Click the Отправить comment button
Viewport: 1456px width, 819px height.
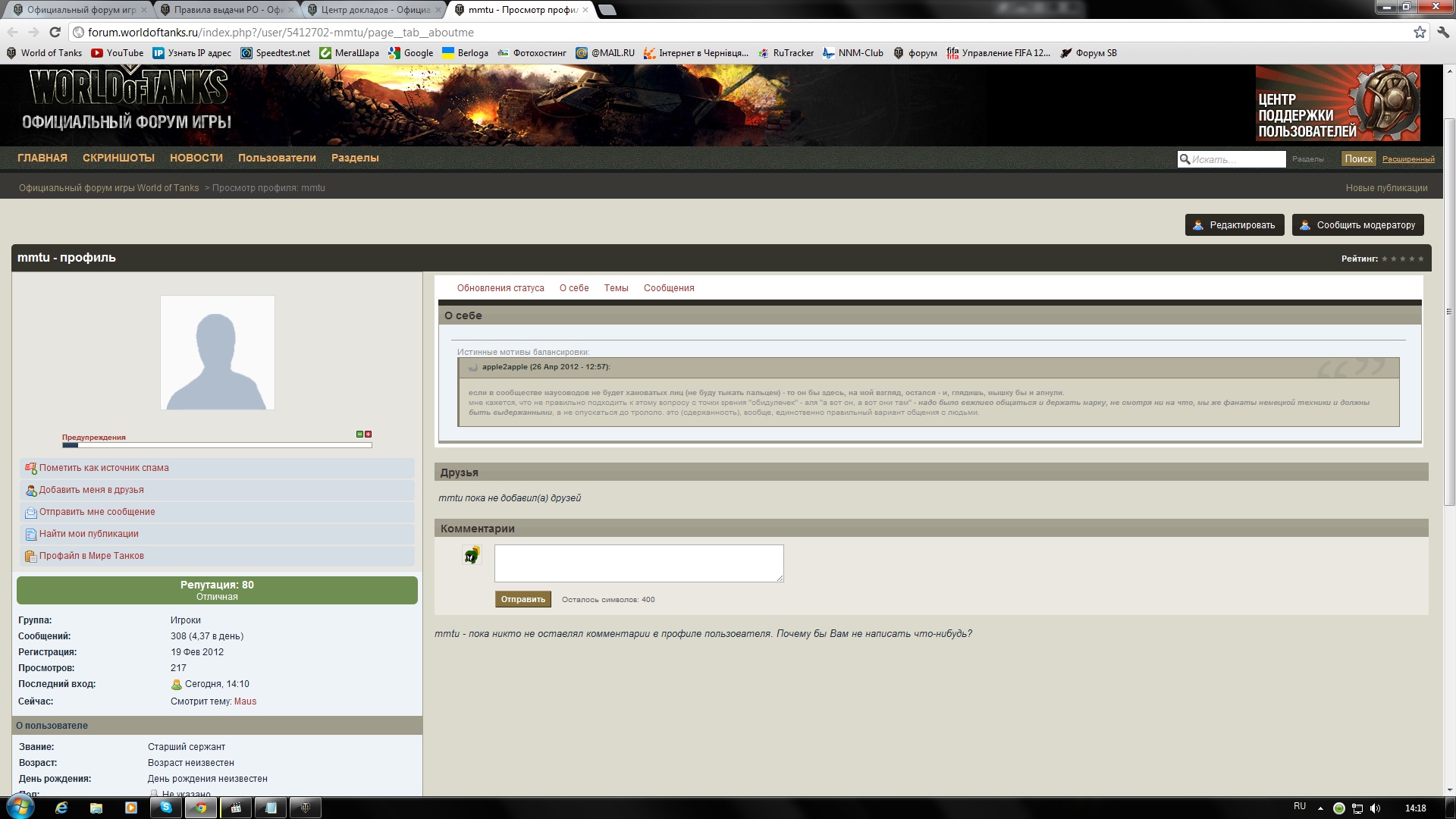pos(523,599)
